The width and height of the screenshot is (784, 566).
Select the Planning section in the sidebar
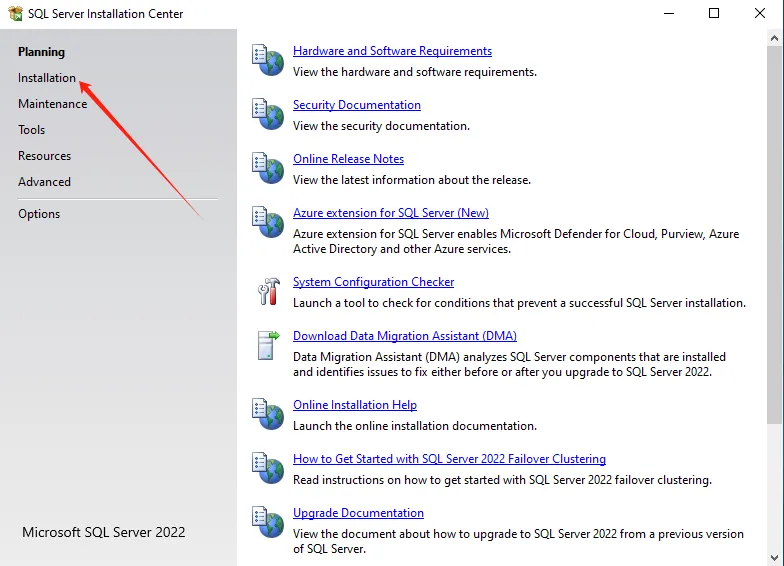tap(42, 52)
